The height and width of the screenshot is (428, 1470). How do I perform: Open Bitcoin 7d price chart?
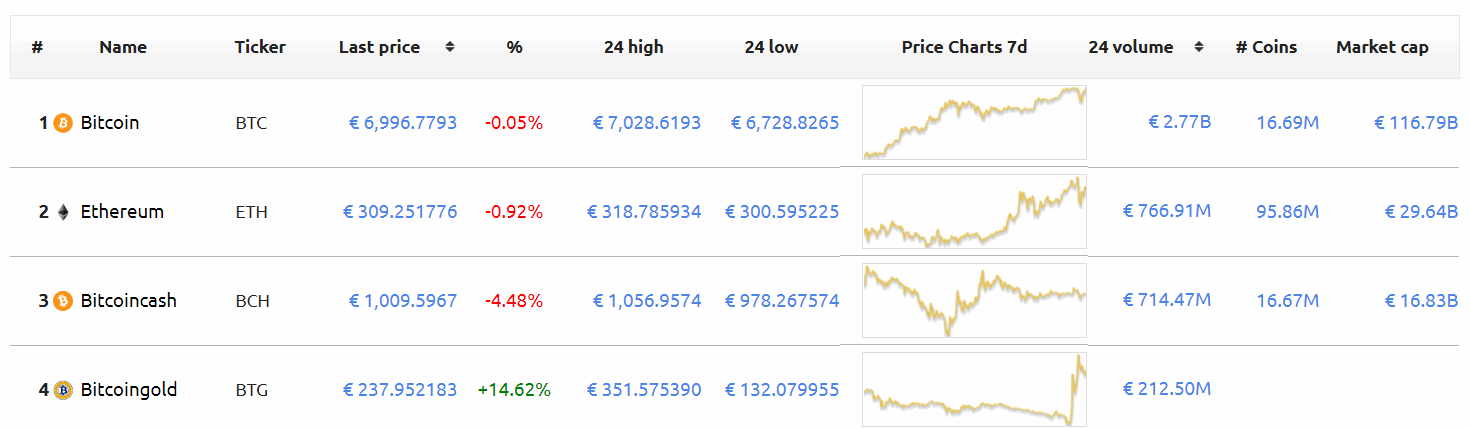pyautogui.click(x=974, y=122)
